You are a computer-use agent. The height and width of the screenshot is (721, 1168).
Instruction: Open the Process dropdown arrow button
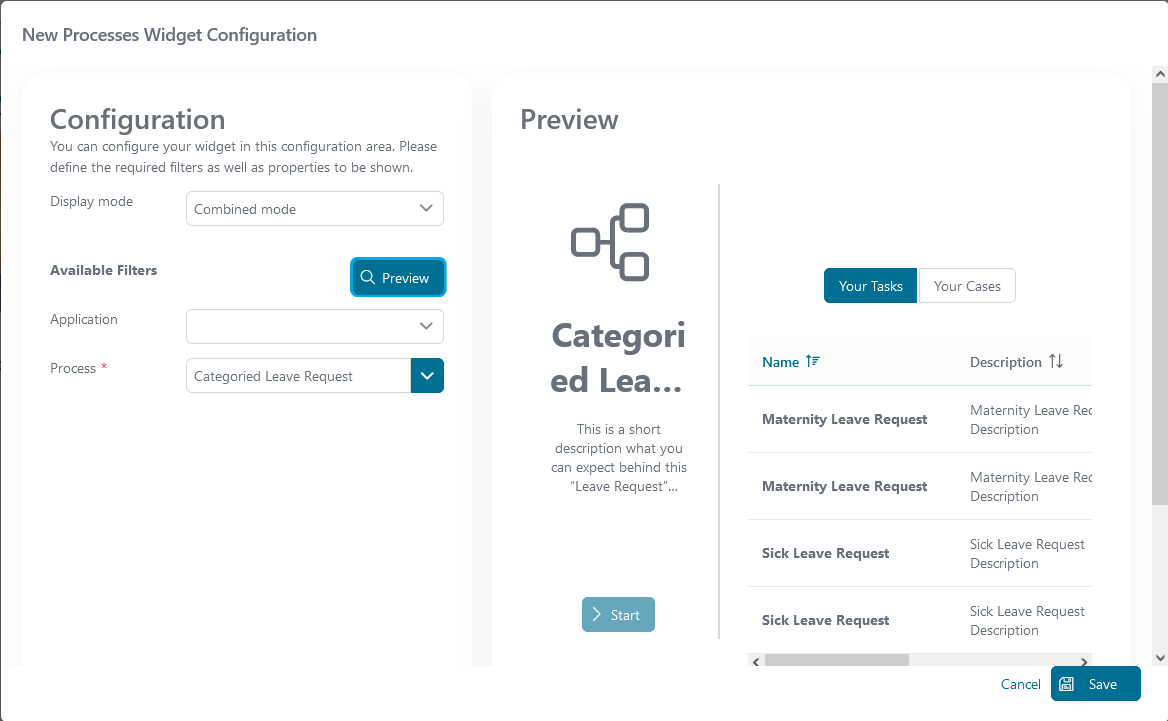coord(427,375)
